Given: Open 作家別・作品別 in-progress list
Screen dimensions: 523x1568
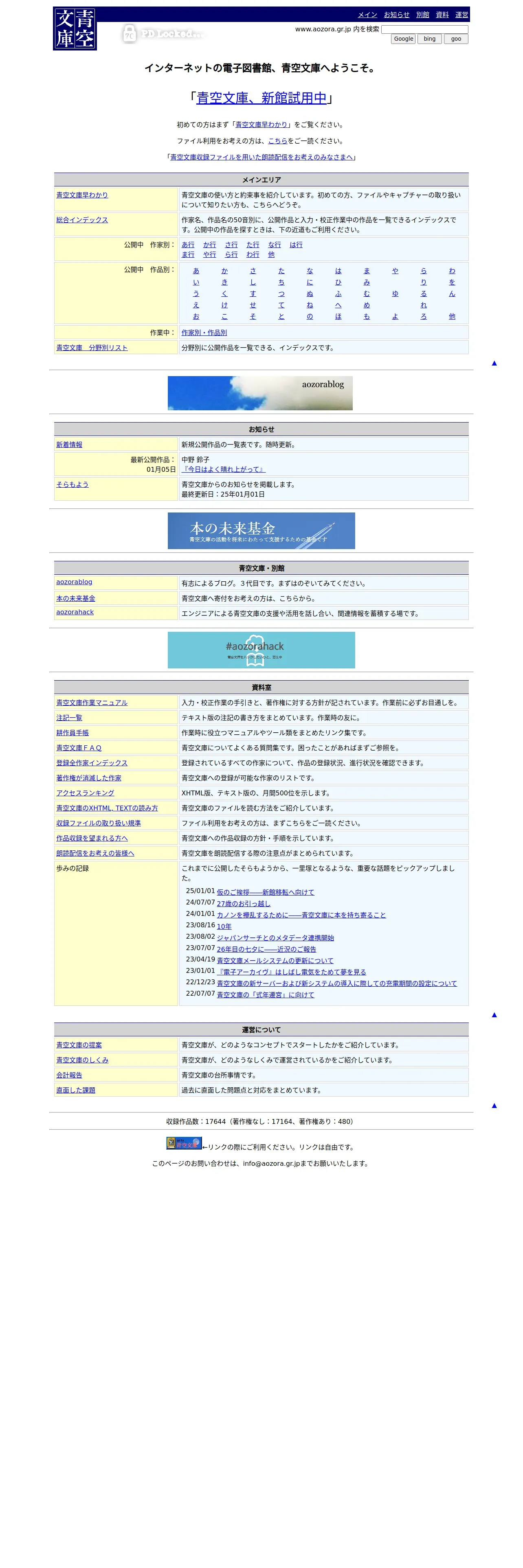Looking at the screenshot, I should (x=204, y=333).
